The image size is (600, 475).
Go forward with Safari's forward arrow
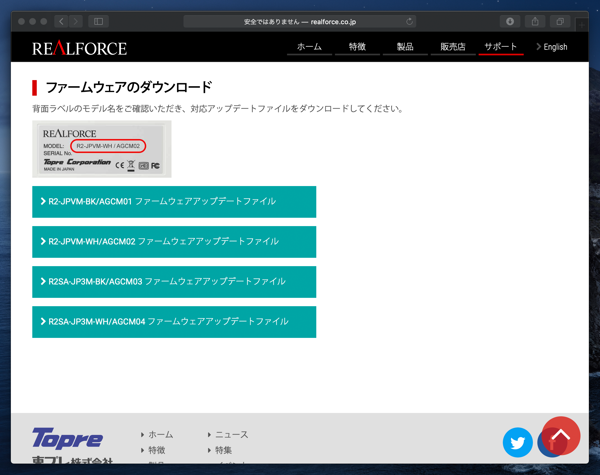pos(76,21)
